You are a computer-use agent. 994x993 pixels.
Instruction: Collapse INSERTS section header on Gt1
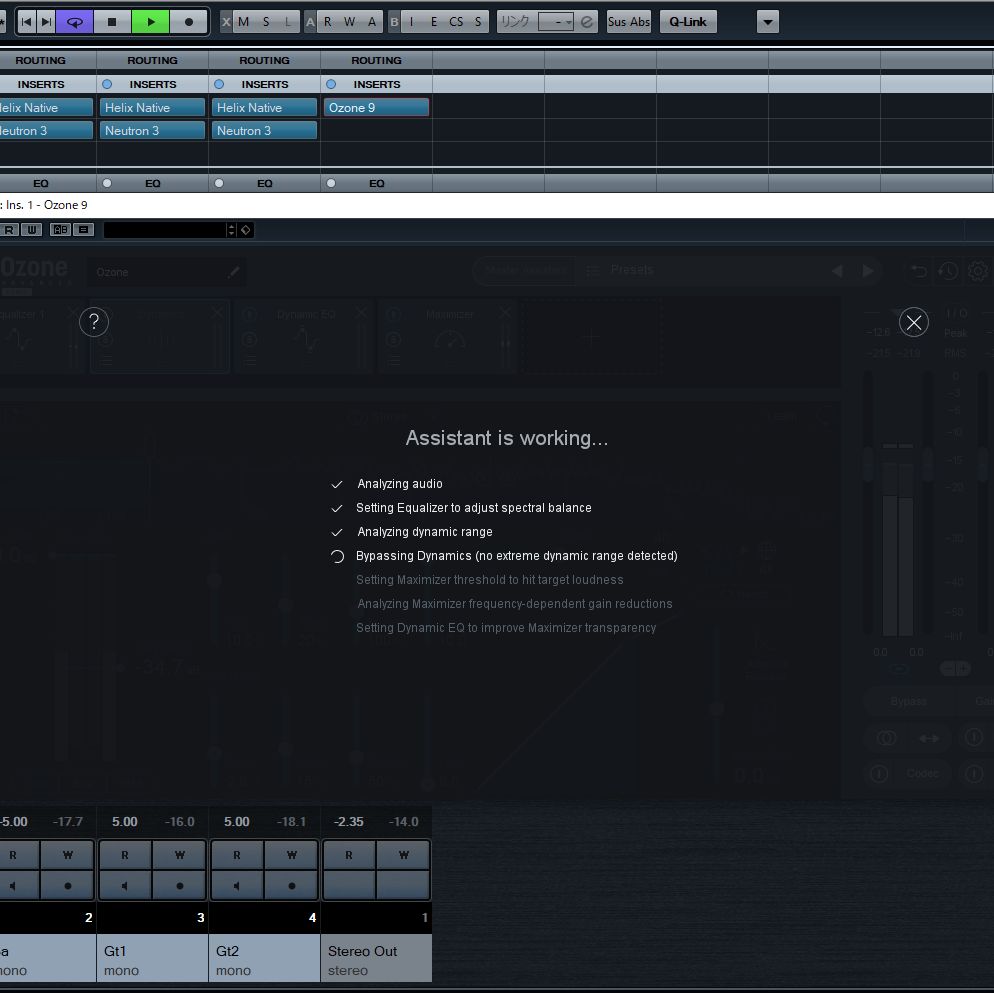(x=153, y=84)
